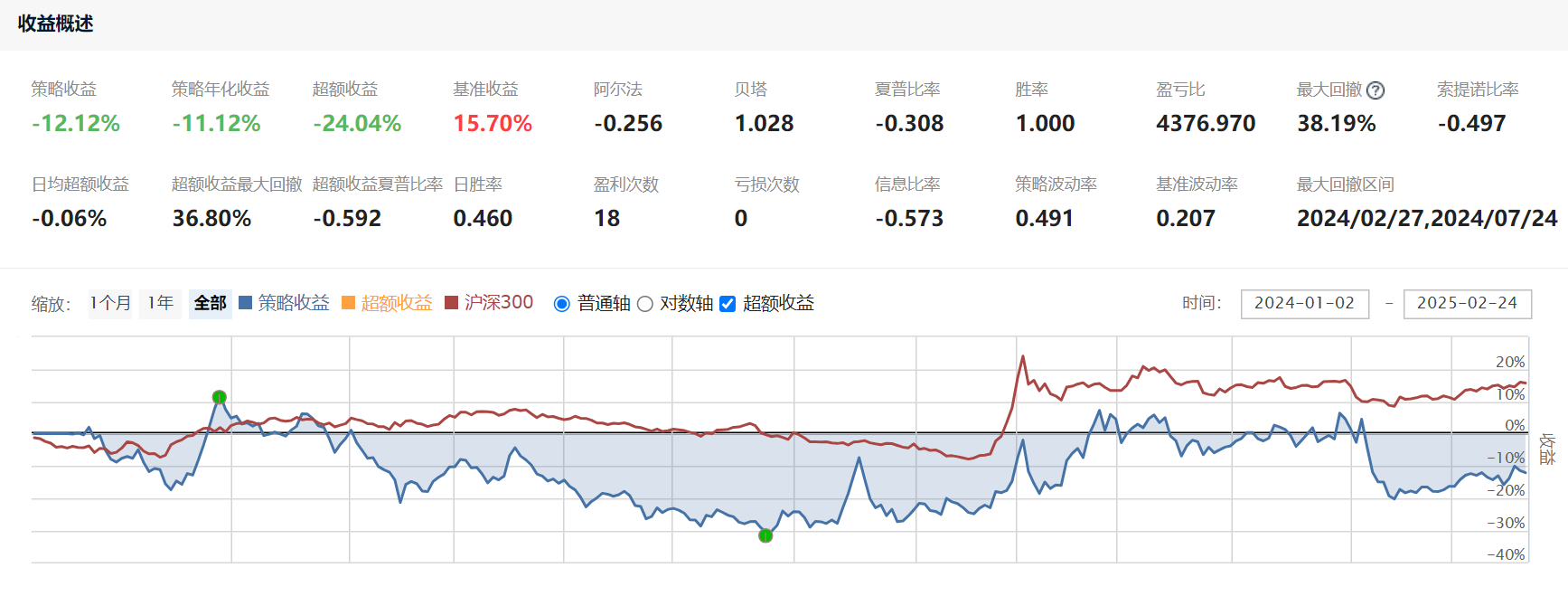Toggle the orange 超额收益 legend label
Screen dimensions: 1568x596
397,303
